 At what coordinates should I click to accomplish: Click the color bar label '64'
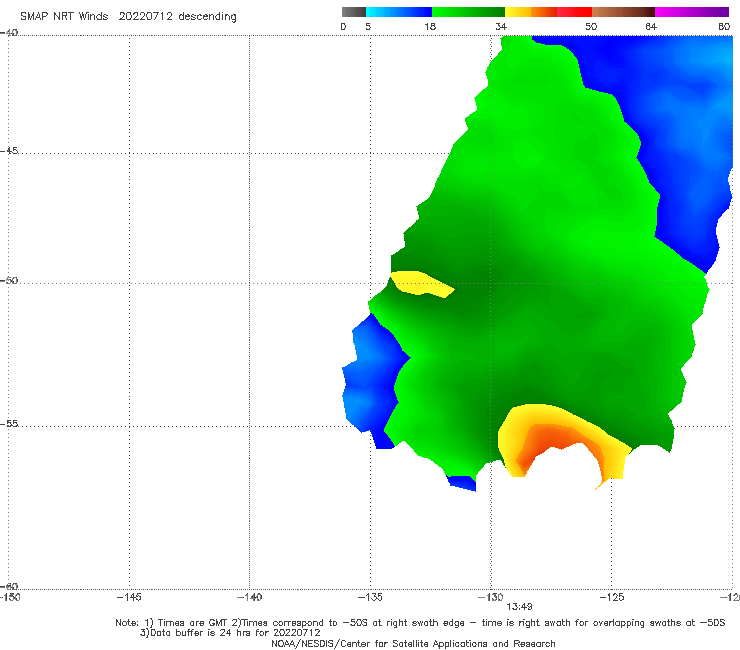[x=651, y=26]
